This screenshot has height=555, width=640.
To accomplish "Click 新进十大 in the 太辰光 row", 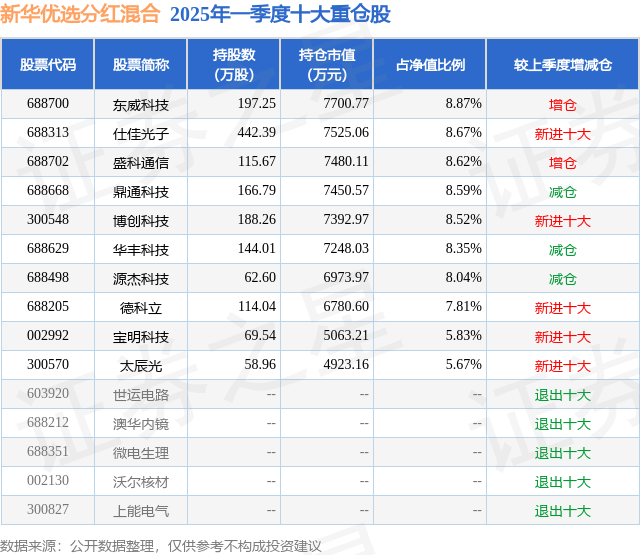I will (x=563, y=366).
